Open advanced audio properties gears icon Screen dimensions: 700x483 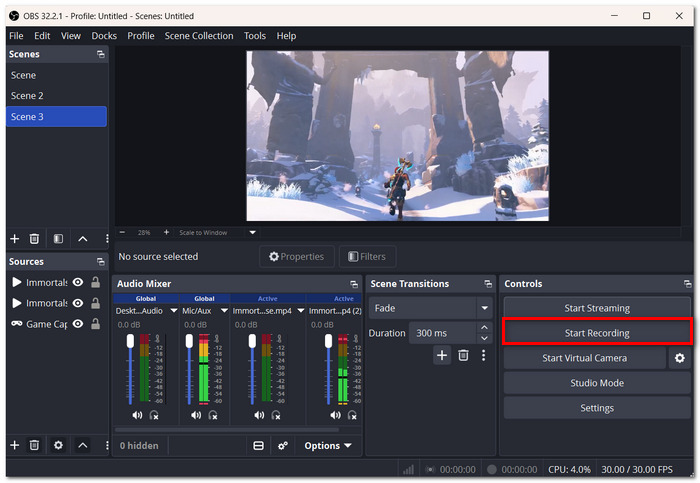[283, 446]
